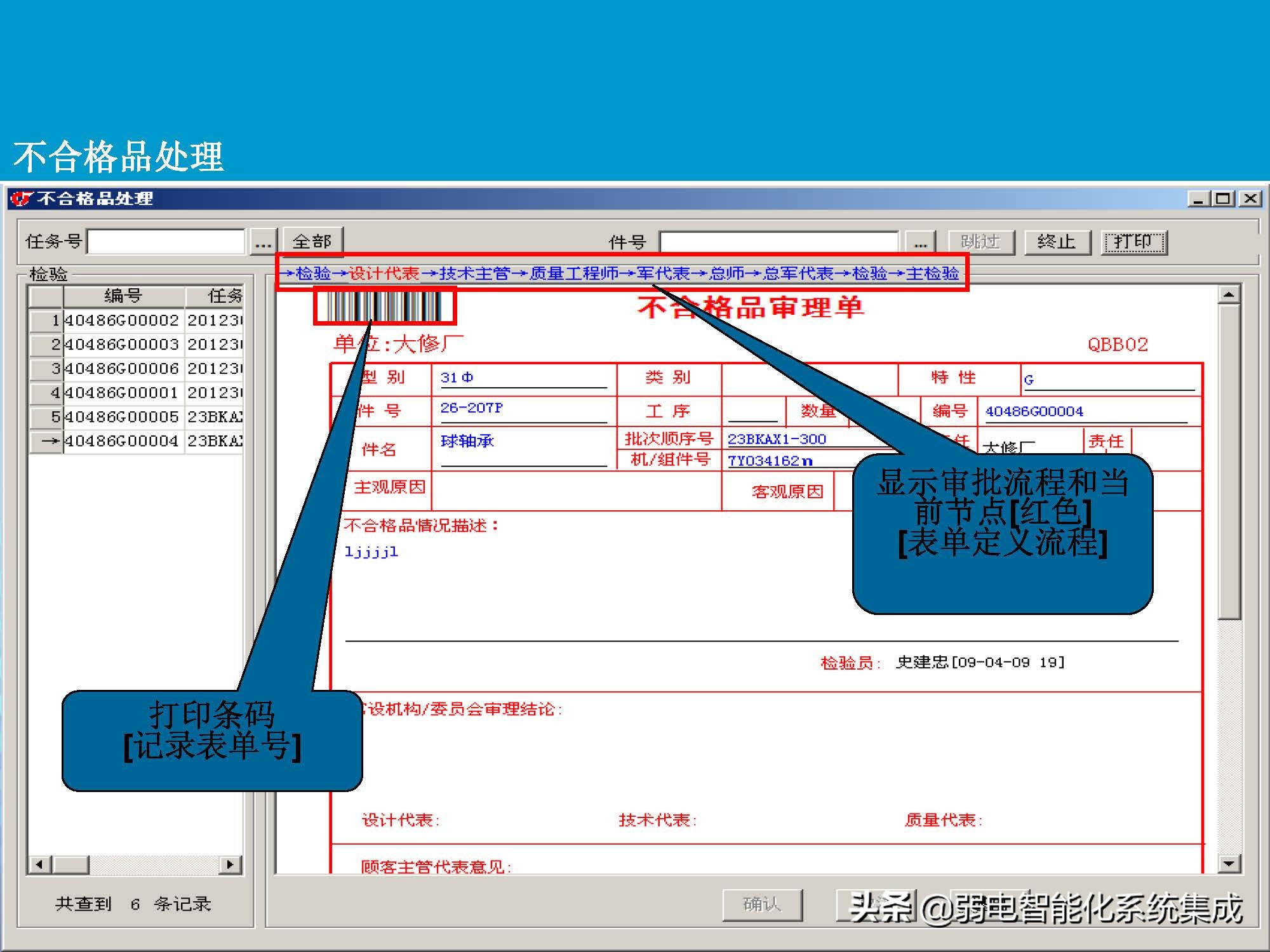Screen dimensions: 1270x952
Task: Select row 2 40486G00003 in list
Action: click(x=136, y=345)
